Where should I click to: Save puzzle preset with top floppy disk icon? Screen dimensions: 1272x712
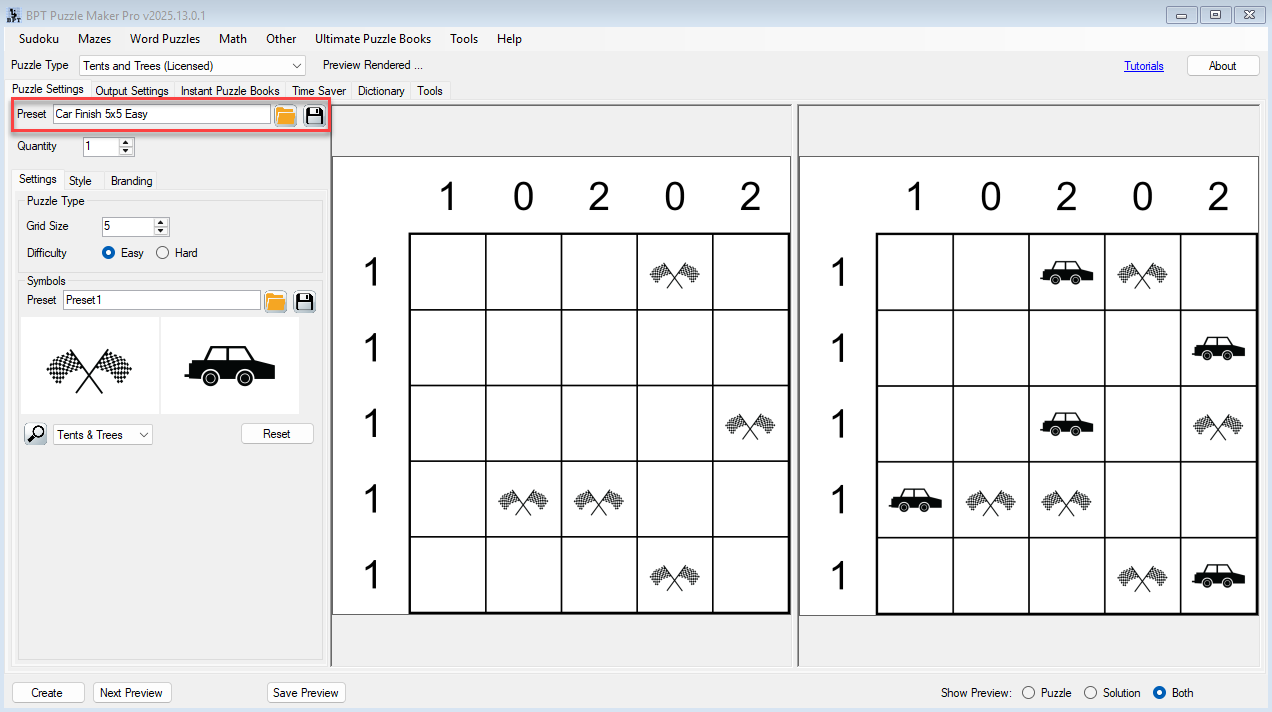pyautogui.click(x=315, y=115)
